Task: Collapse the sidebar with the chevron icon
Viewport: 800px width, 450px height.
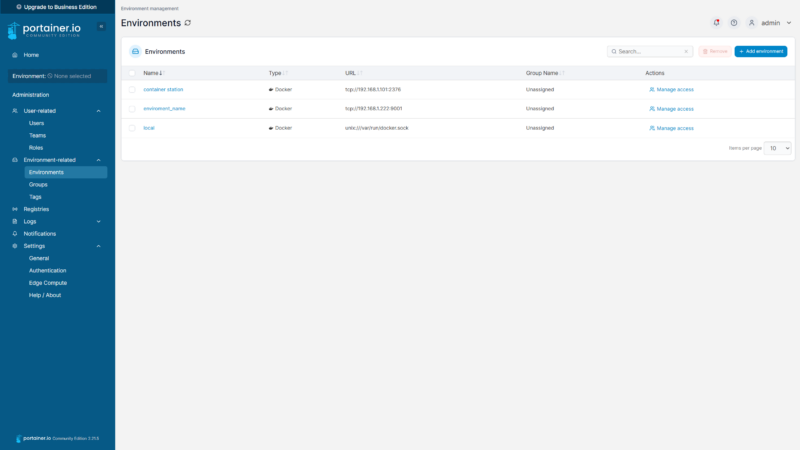Action: pos(101,26)
